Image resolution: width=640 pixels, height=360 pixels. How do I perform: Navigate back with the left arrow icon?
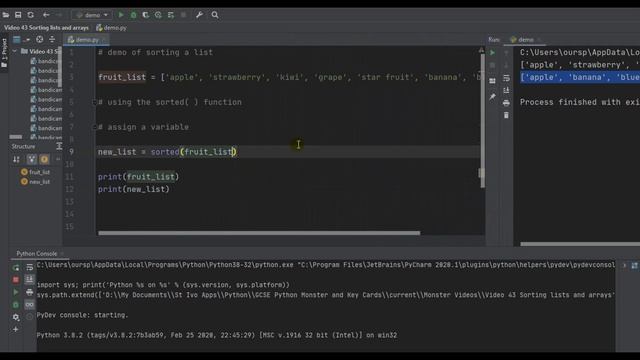click(x=46, y=15)
